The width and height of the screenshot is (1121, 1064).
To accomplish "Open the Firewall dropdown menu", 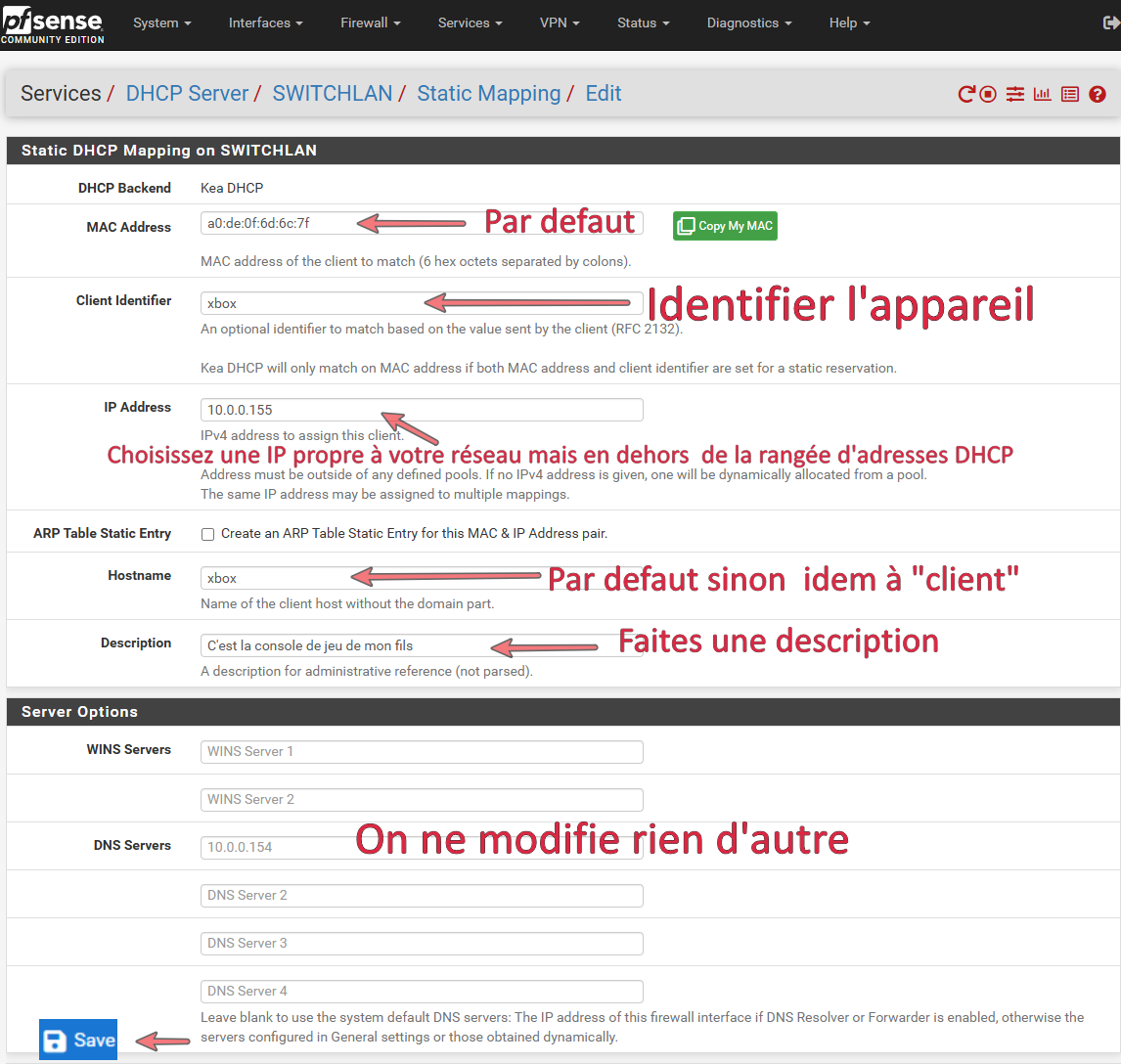I will pyautogui.click(x=371, y=22).
